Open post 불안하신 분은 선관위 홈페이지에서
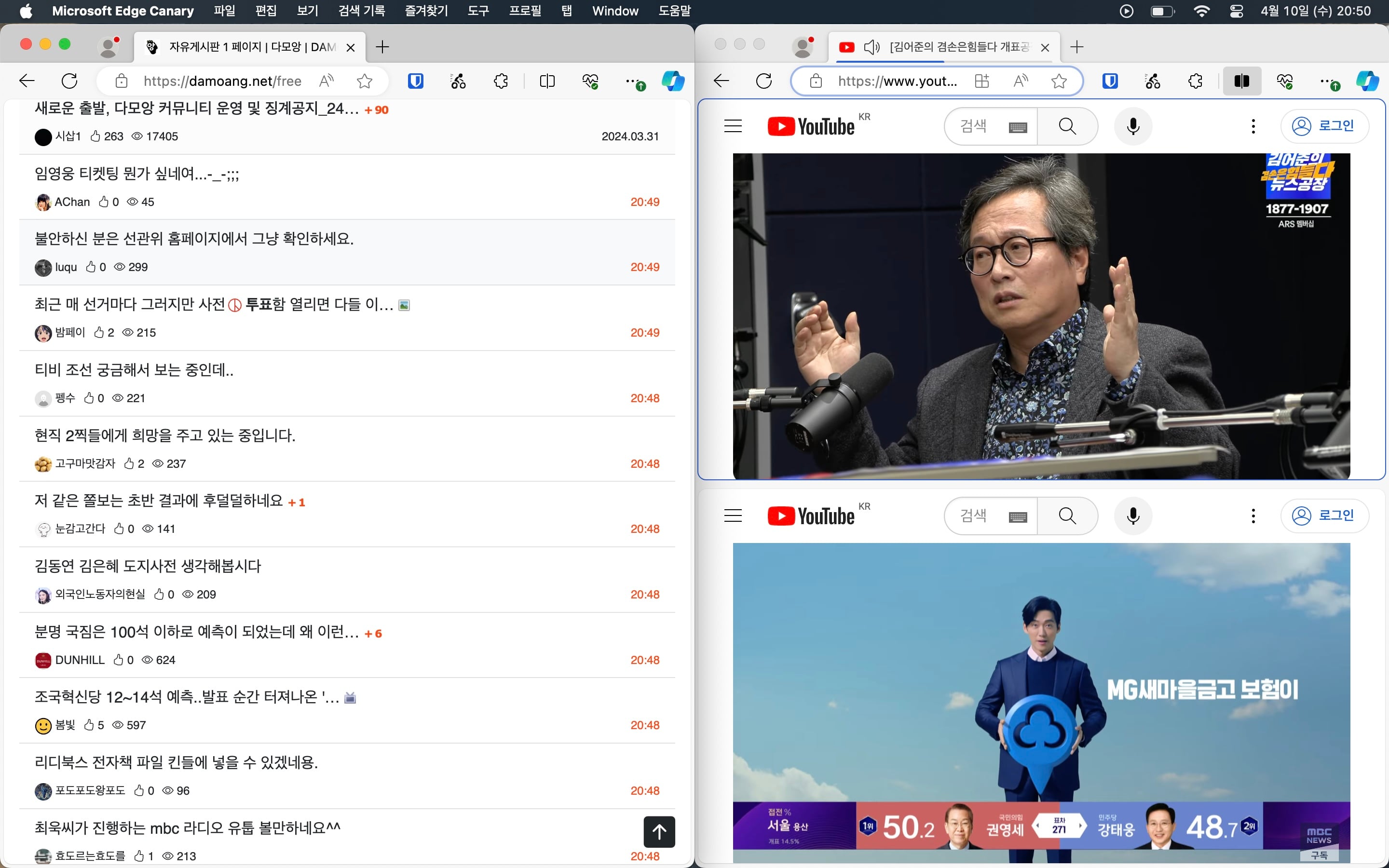This screenshot has height=868, width=1389. (194, 239)
